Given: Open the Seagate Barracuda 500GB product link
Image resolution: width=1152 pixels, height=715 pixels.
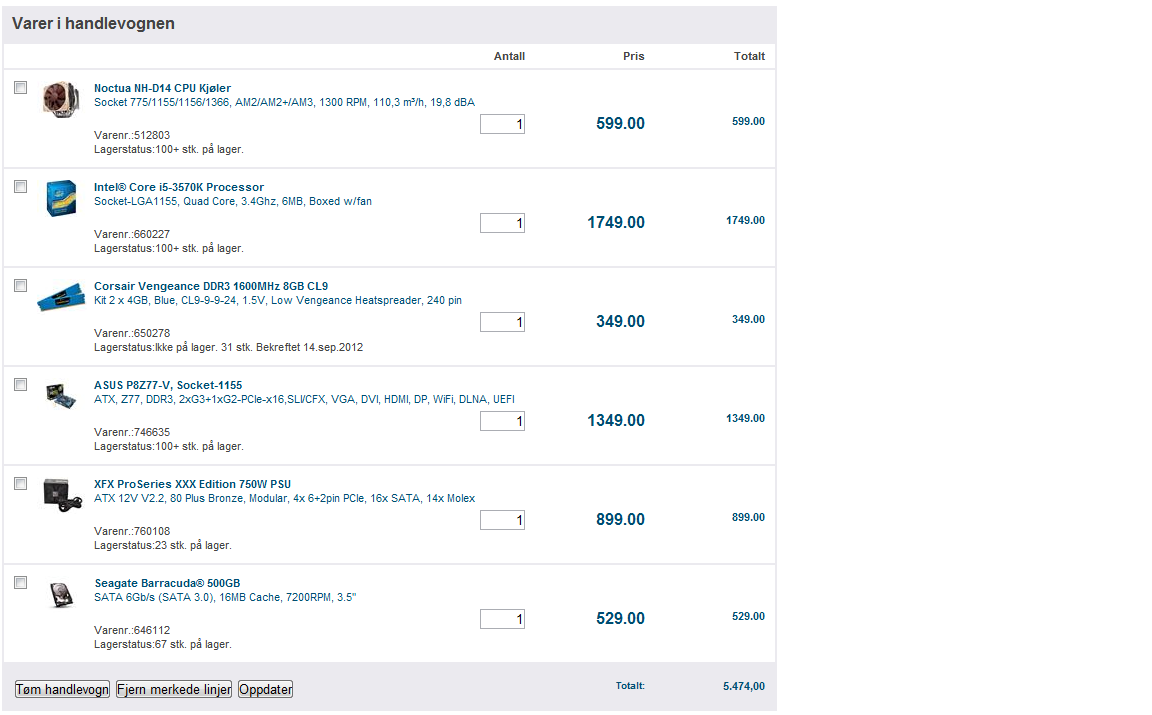Looking at the screenshot, I should (x=167, y=583).
